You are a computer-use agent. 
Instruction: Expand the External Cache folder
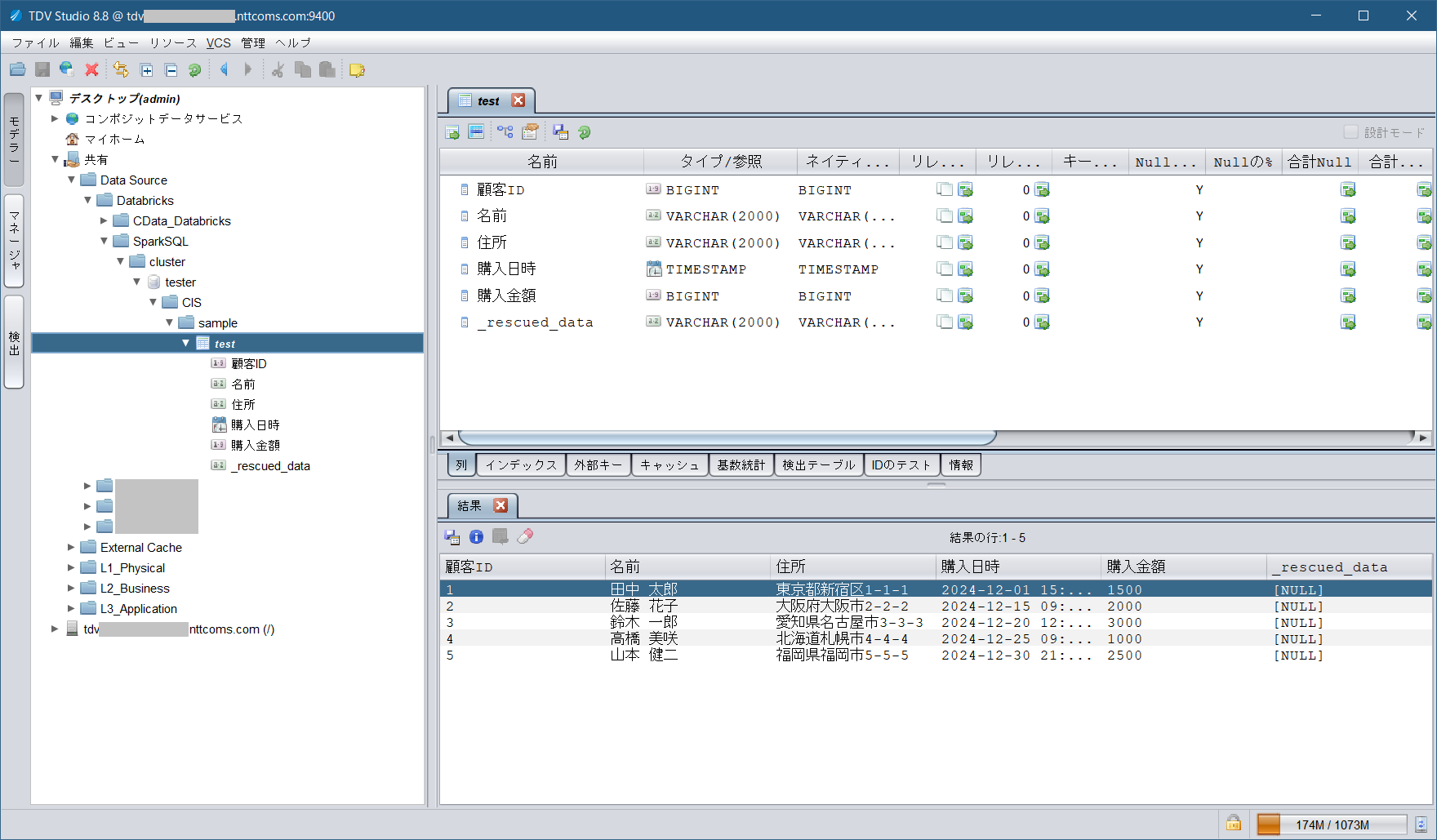[71, 547]
